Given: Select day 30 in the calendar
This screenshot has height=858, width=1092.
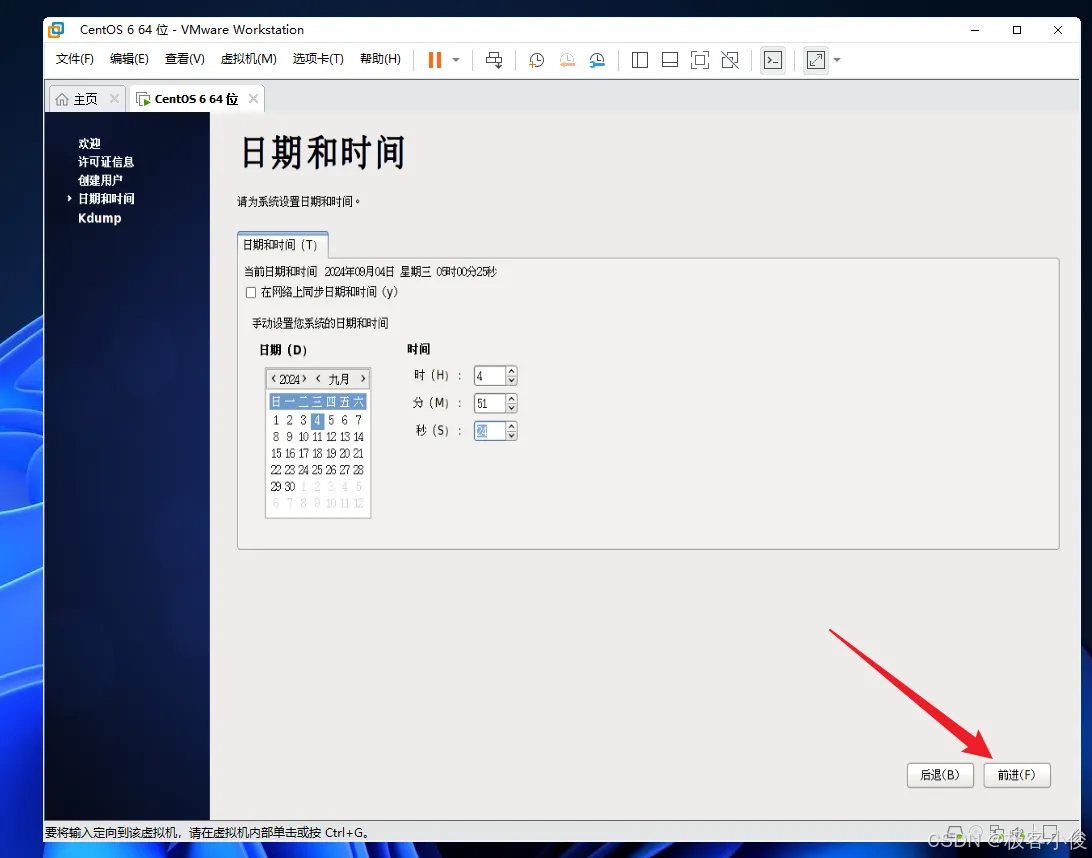Looking at the screenshot, I should [290, 487].
